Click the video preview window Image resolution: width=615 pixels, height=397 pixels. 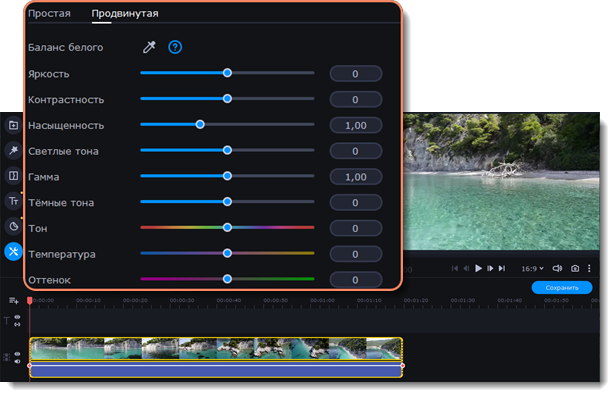pyautogui.click(x=501, y=181)
